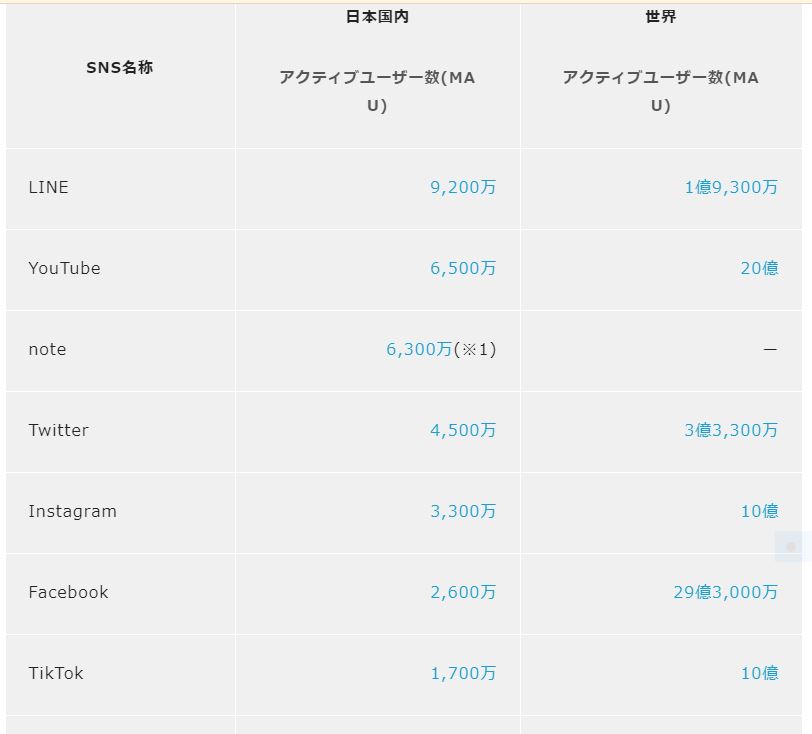Open LINE's 1億9,300万 worldwide user link
The width and height of the screenshot is (812, 734).
[x=731, y=187]
